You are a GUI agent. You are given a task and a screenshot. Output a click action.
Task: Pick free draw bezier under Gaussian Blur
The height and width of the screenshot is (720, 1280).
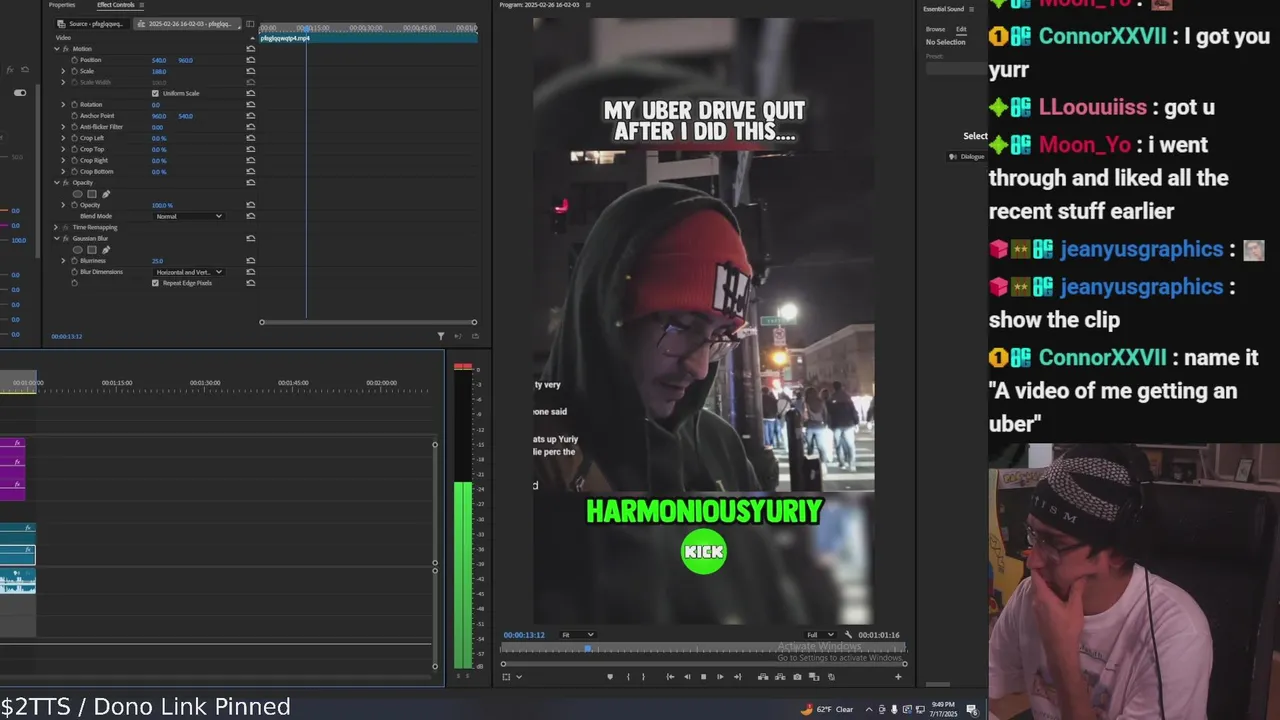point(106,250)
